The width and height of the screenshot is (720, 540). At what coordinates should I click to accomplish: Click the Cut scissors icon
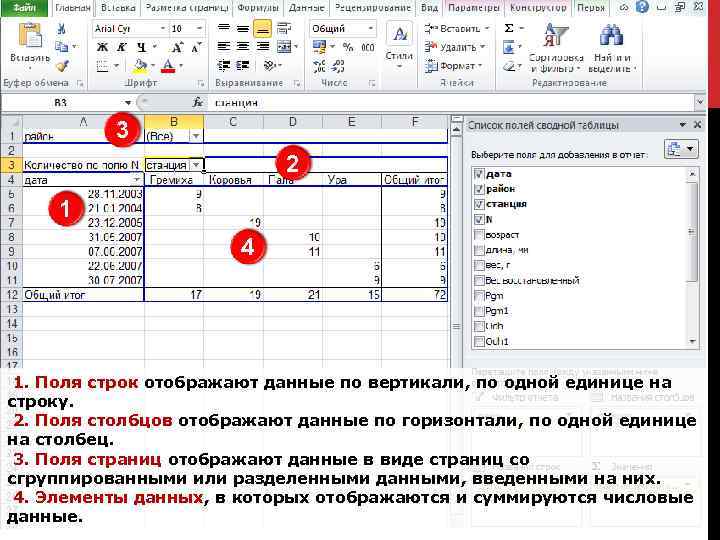point(62,29)
